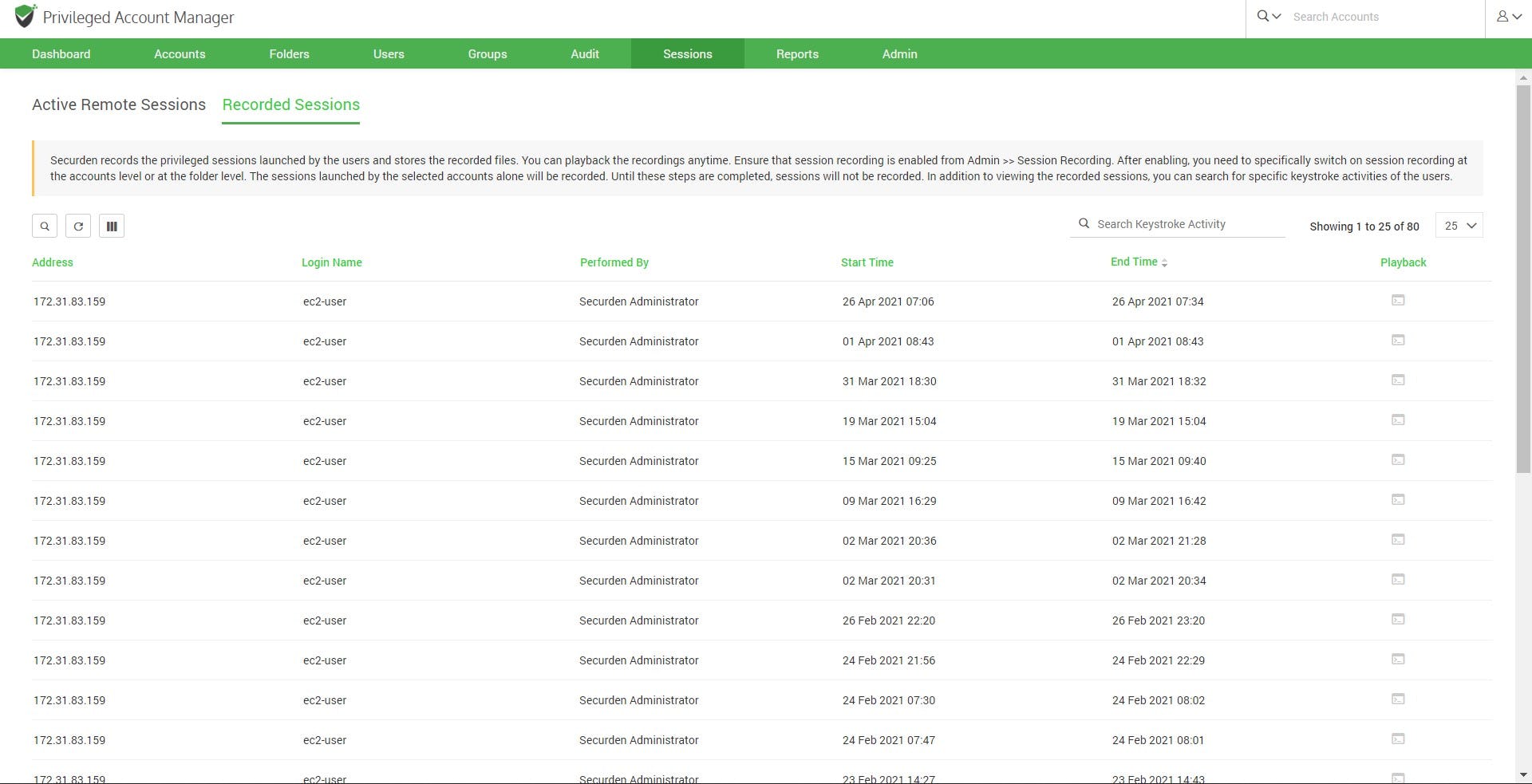This screenshot has width=1532, height=784.
Task: Play recording ending 01 Apr 2021 08:43
Action: 1398,341
